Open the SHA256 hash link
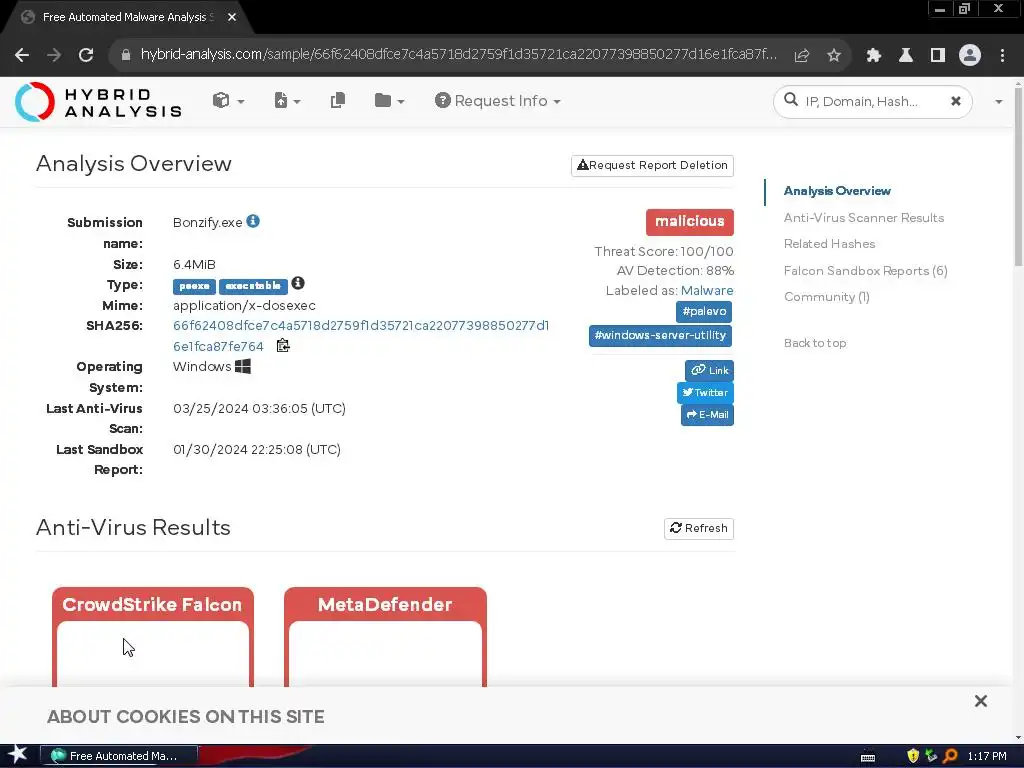This screenshot has width=1024, height=768. pyautogui.click(x=360, y=336)
